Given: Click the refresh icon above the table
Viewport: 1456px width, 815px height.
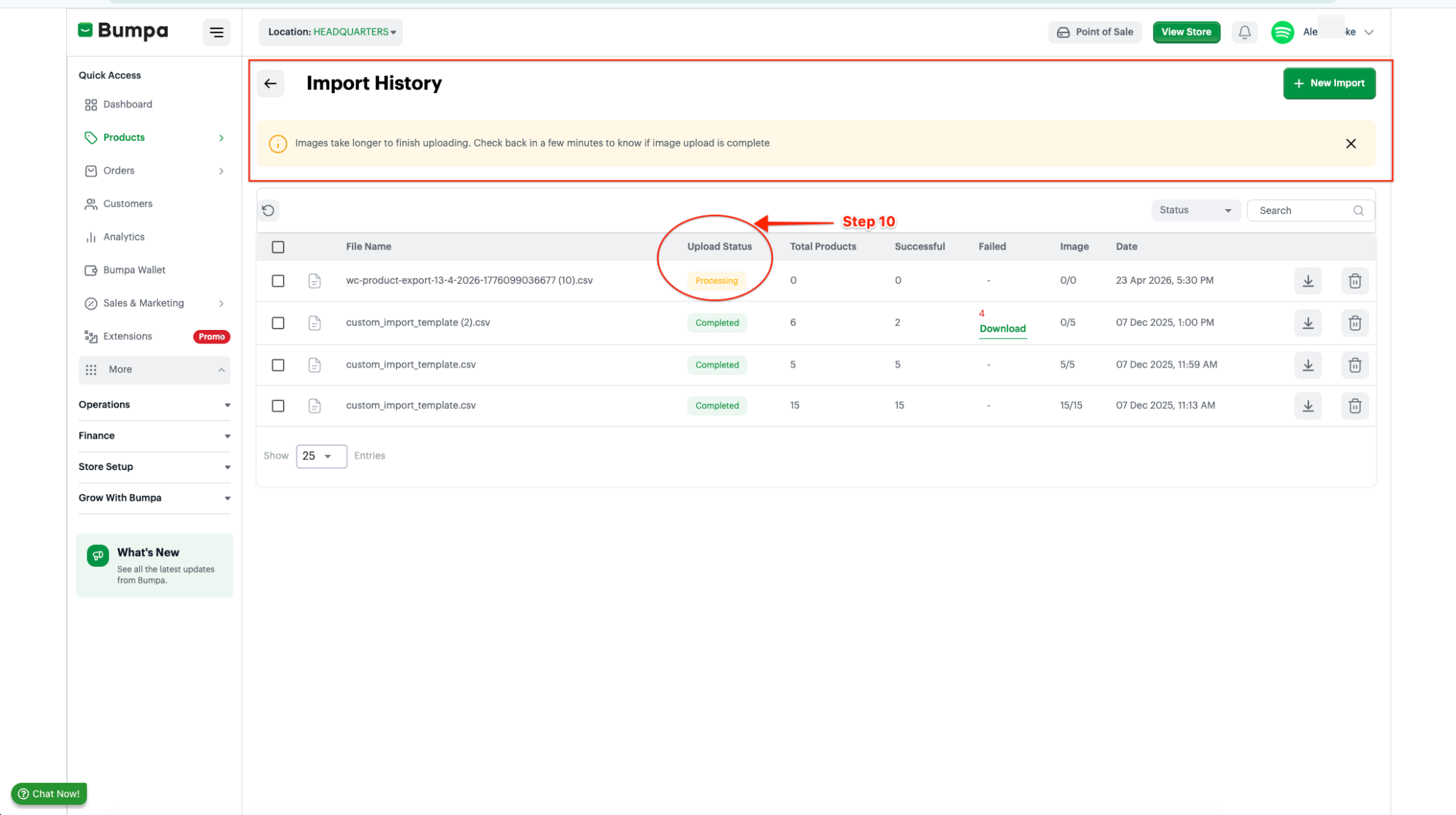Looking at the screenshot, I should (268, 211).
